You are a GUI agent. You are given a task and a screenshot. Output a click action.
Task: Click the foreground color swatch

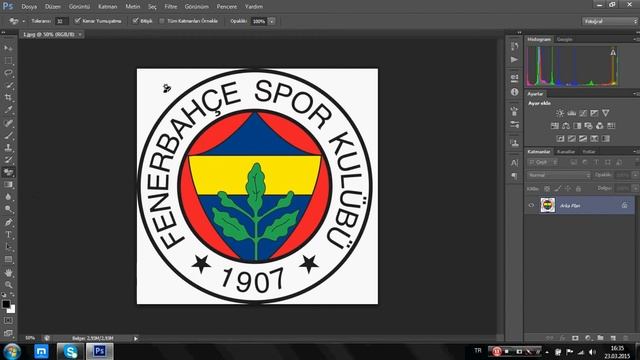pos(6,304)
